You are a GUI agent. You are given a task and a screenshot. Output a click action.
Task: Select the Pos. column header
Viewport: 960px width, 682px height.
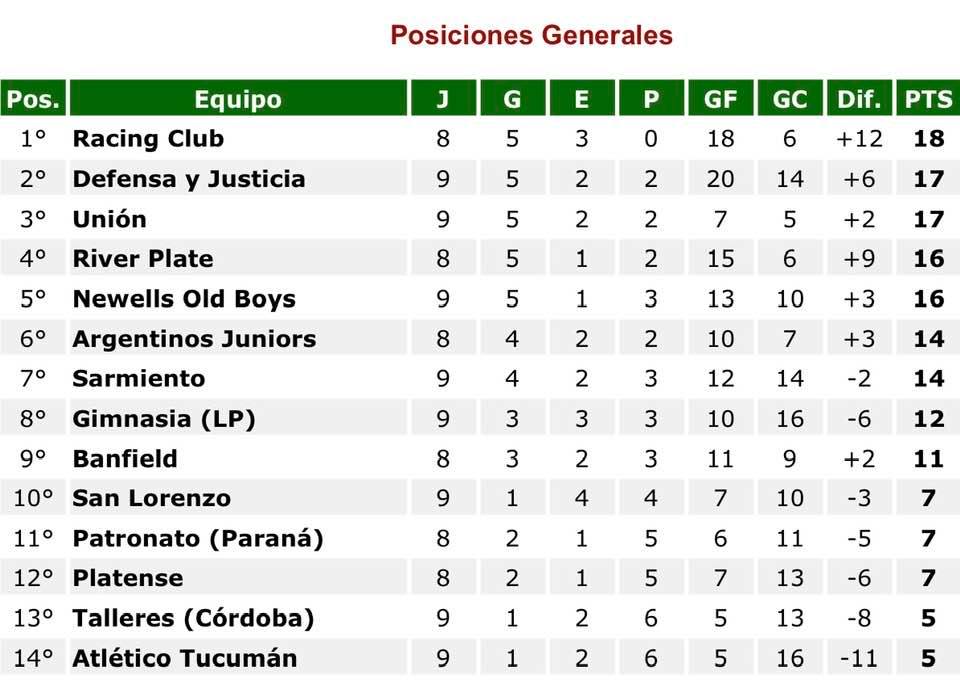pyautogui.click(x=33, y=98)
